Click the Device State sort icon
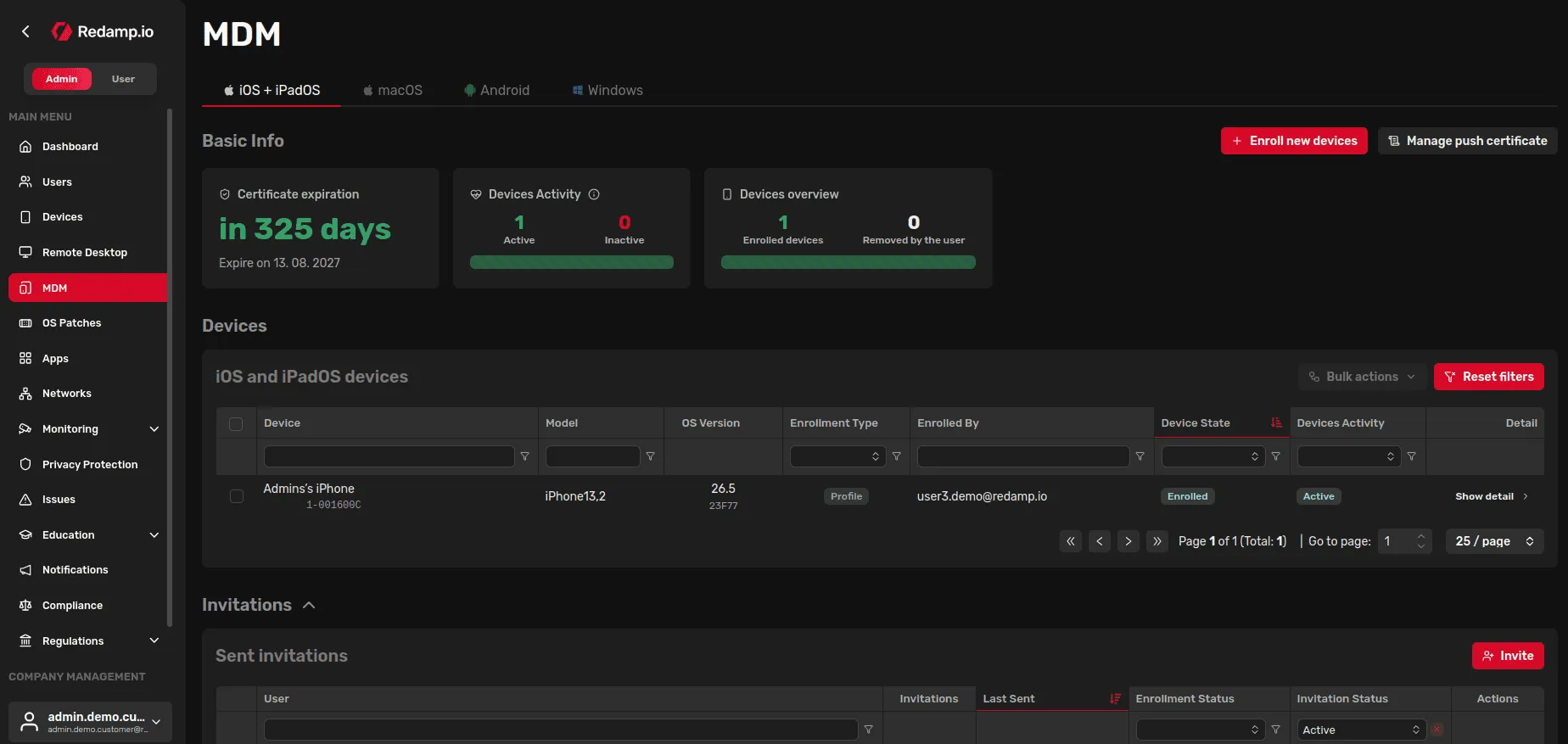Viewport: 1568px width, 744px height. [x=1276, y=422]
